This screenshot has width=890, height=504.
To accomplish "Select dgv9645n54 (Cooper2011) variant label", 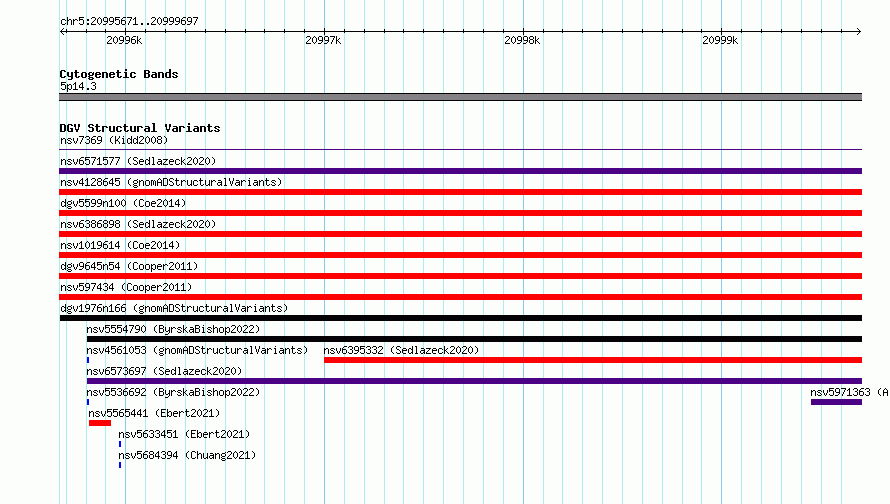I will [x=129, y=266].
